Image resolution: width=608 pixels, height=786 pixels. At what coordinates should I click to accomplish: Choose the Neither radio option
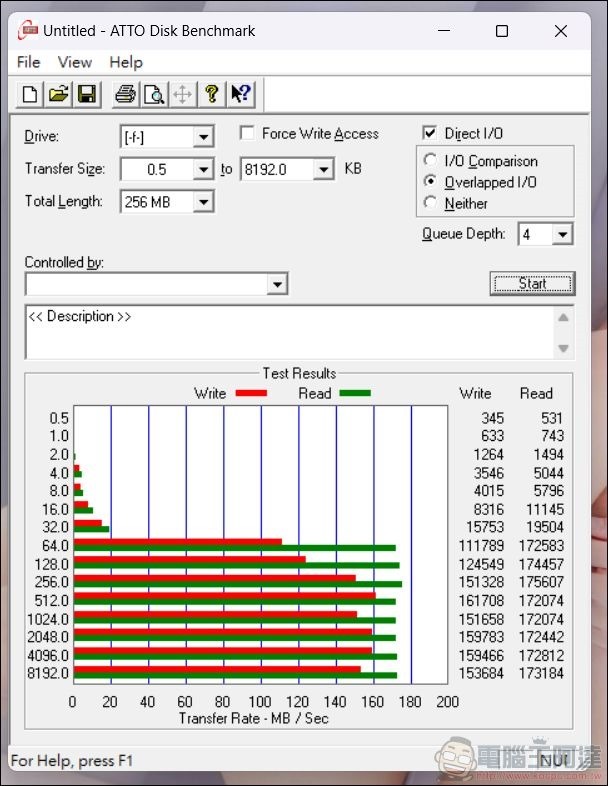[430, 203]
